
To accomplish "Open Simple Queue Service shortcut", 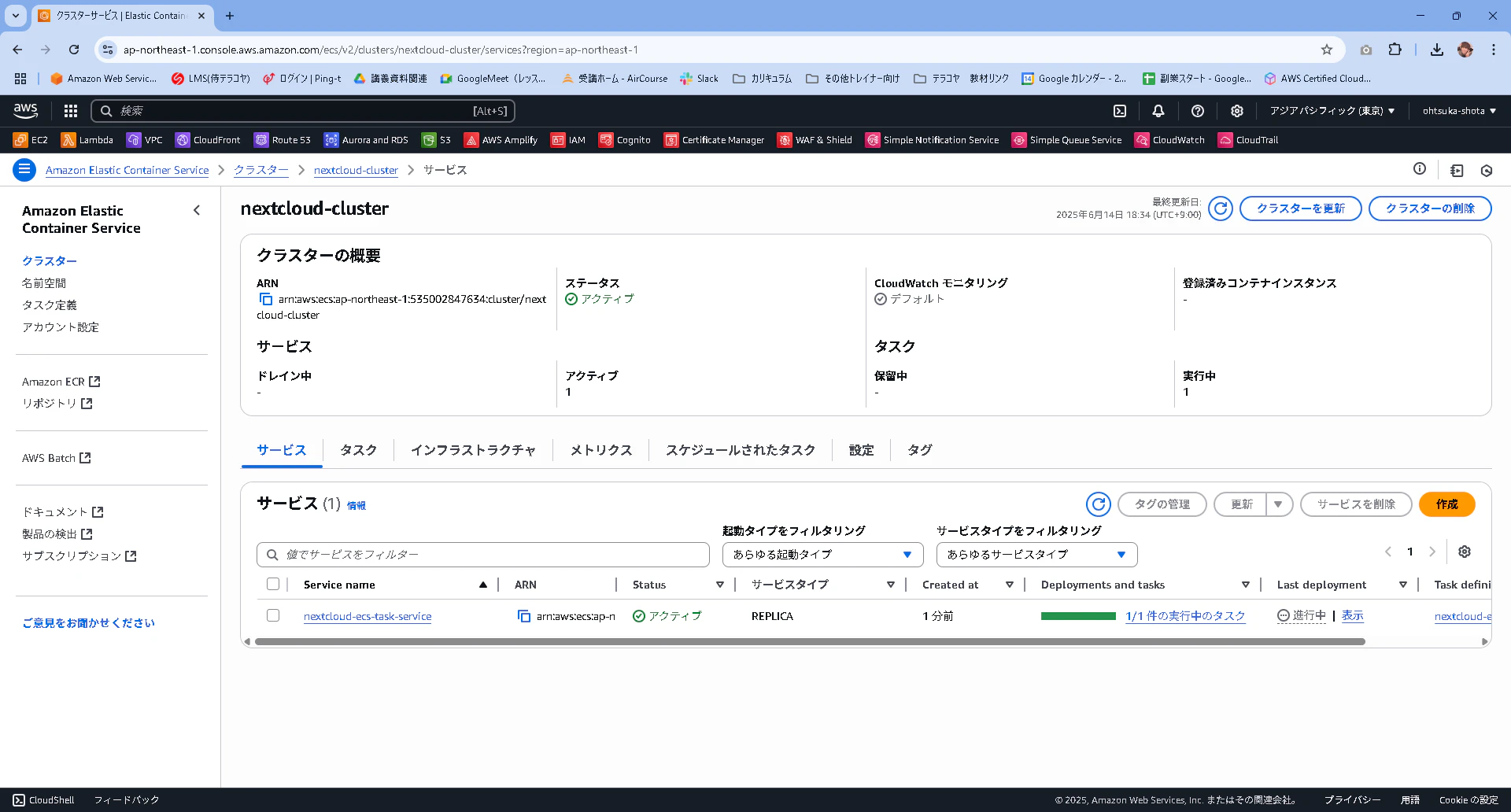I will (x=1067, y=140).
